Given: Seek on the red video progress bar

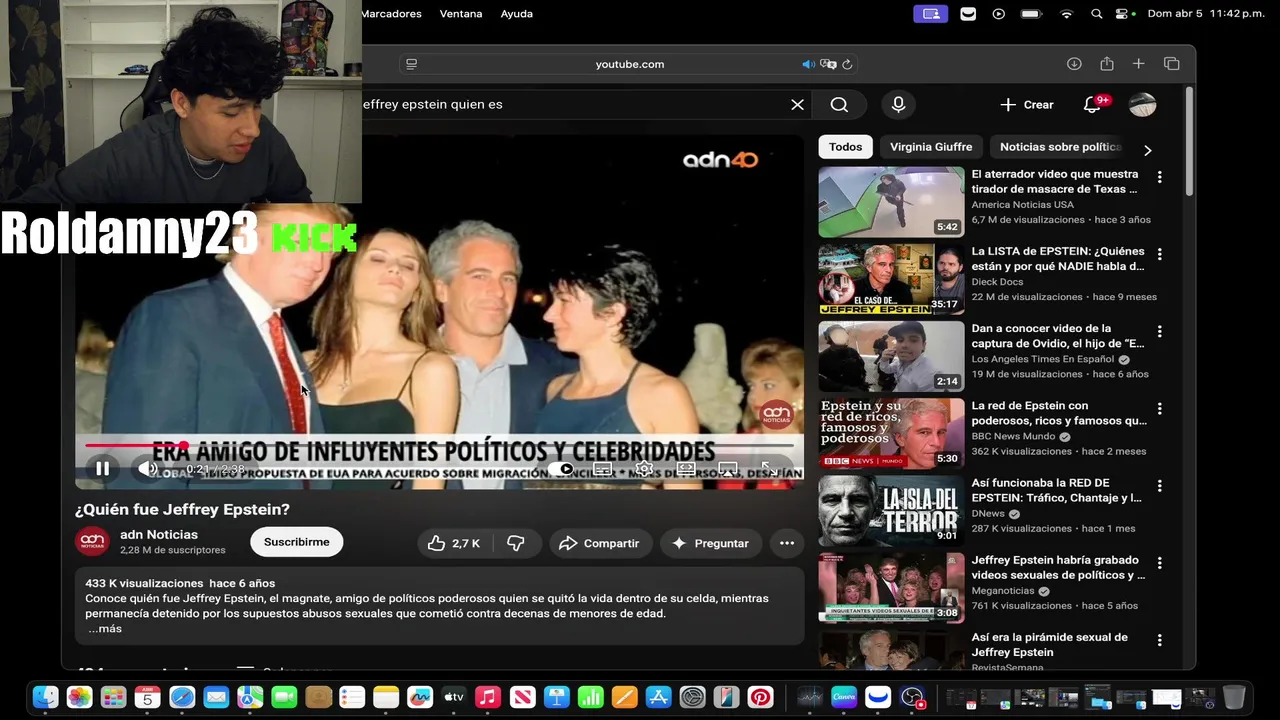Looking at the screenshot, I should [439, 445].
